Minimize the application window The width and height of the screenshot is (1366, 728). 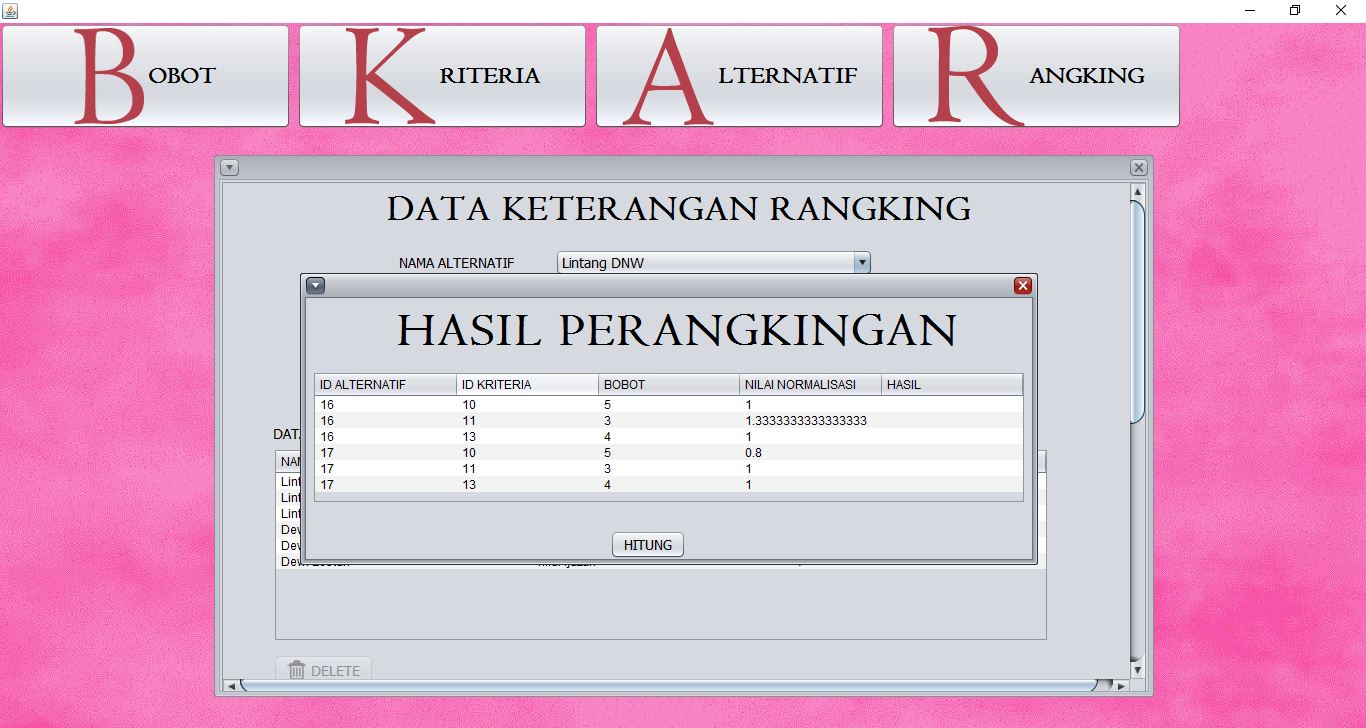pyautogui.click(x=1247, y=10)
